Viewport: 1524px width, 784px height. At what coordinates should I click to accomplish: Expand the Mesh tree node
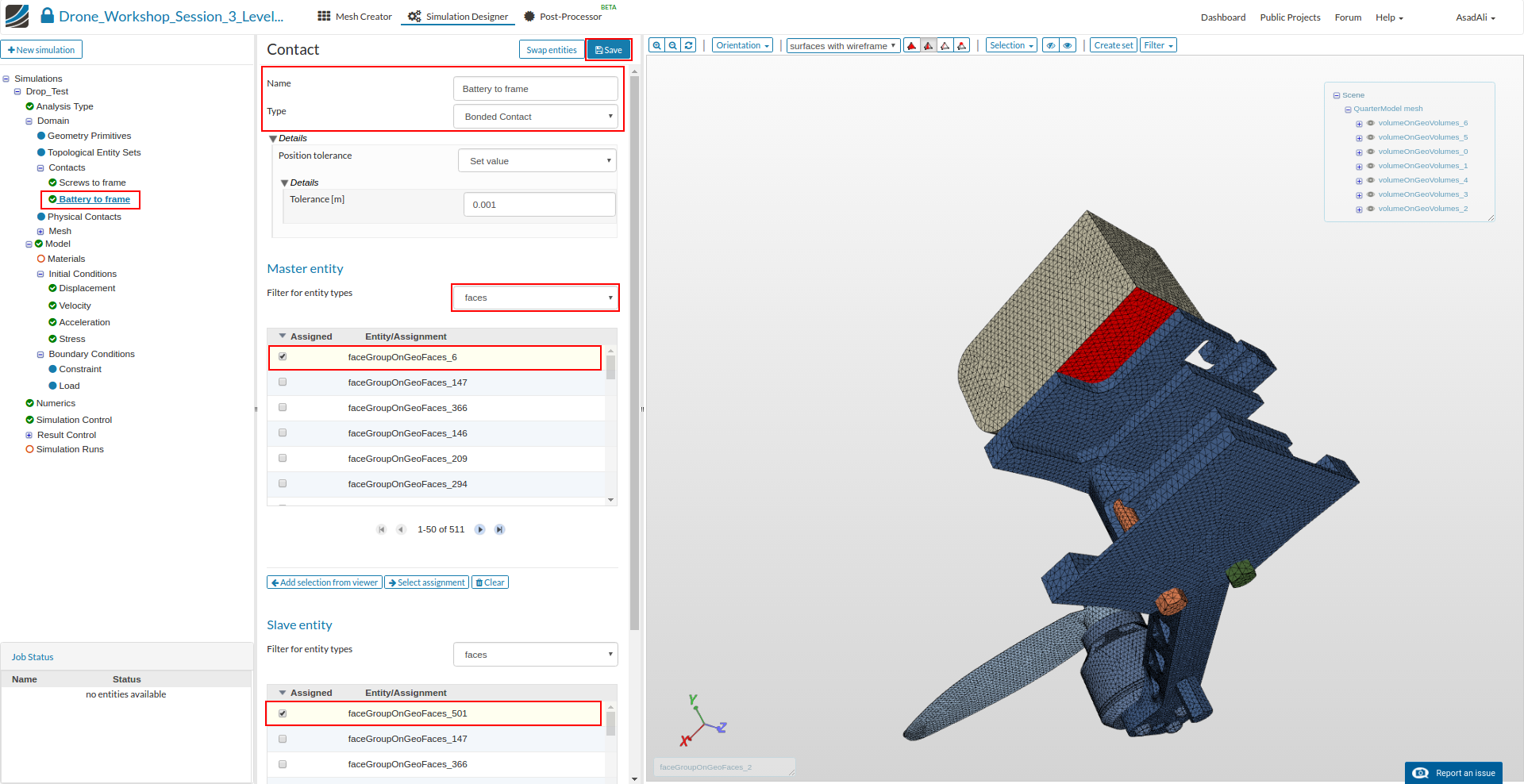tap(40, 232)
